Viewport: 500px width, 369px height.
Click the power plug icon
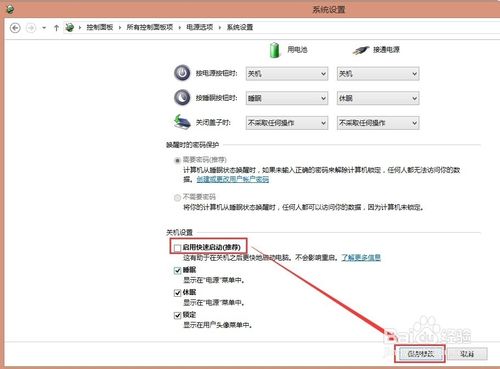point(361,50)
